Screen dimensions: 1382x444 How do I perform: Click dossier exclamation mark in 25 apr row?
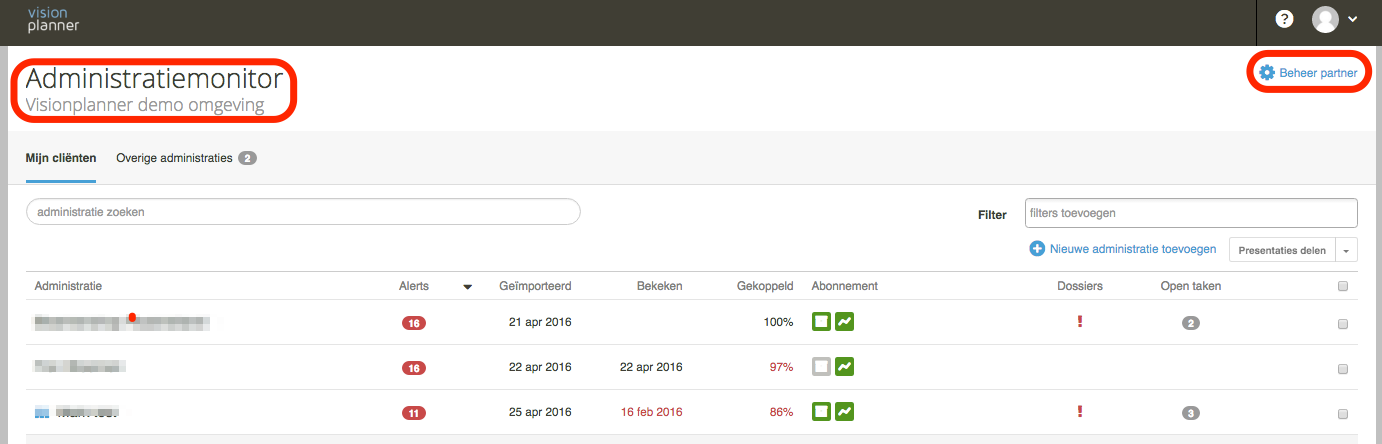coord(1080,411)
